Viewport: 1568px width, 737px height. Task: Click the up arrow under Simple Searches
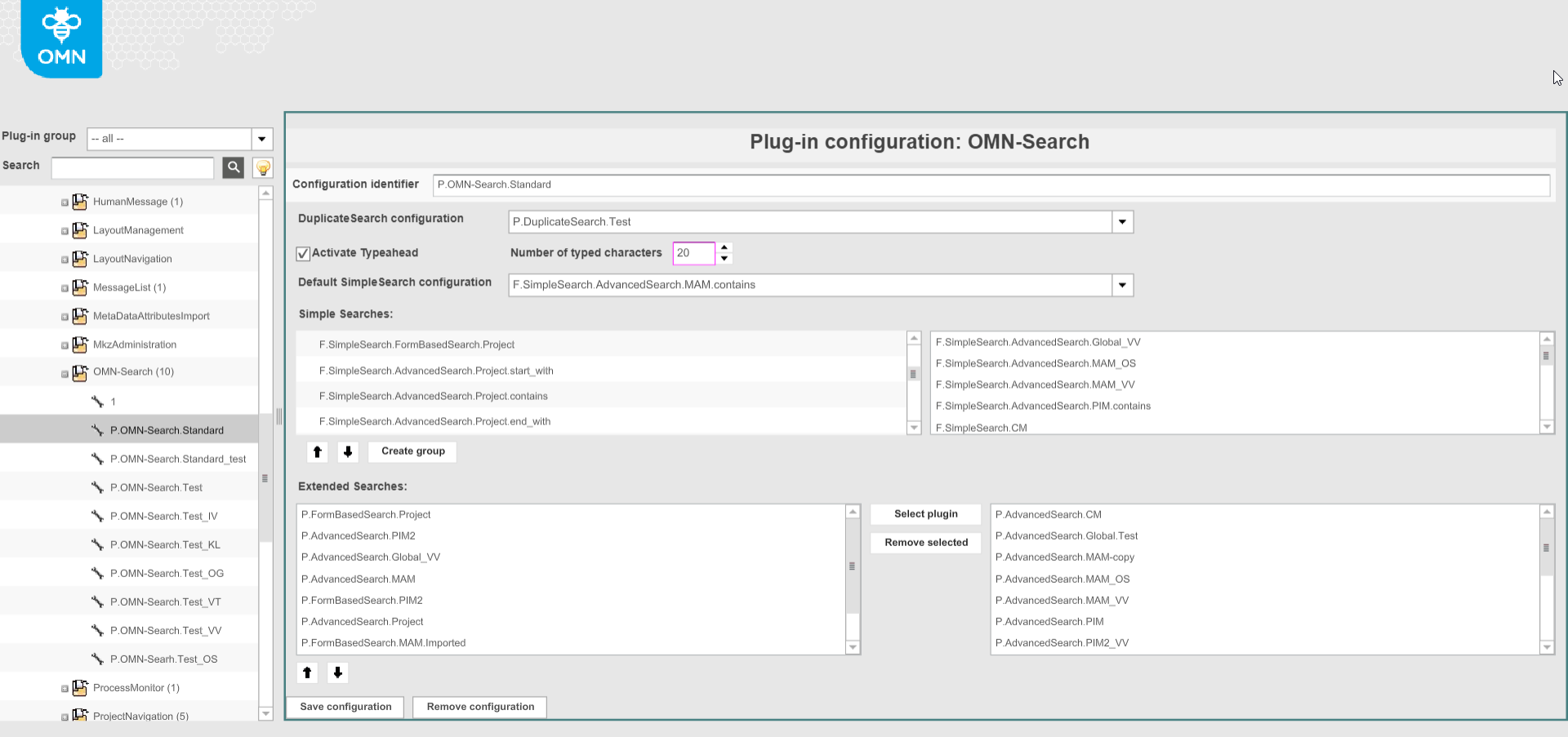click(317, 451)
